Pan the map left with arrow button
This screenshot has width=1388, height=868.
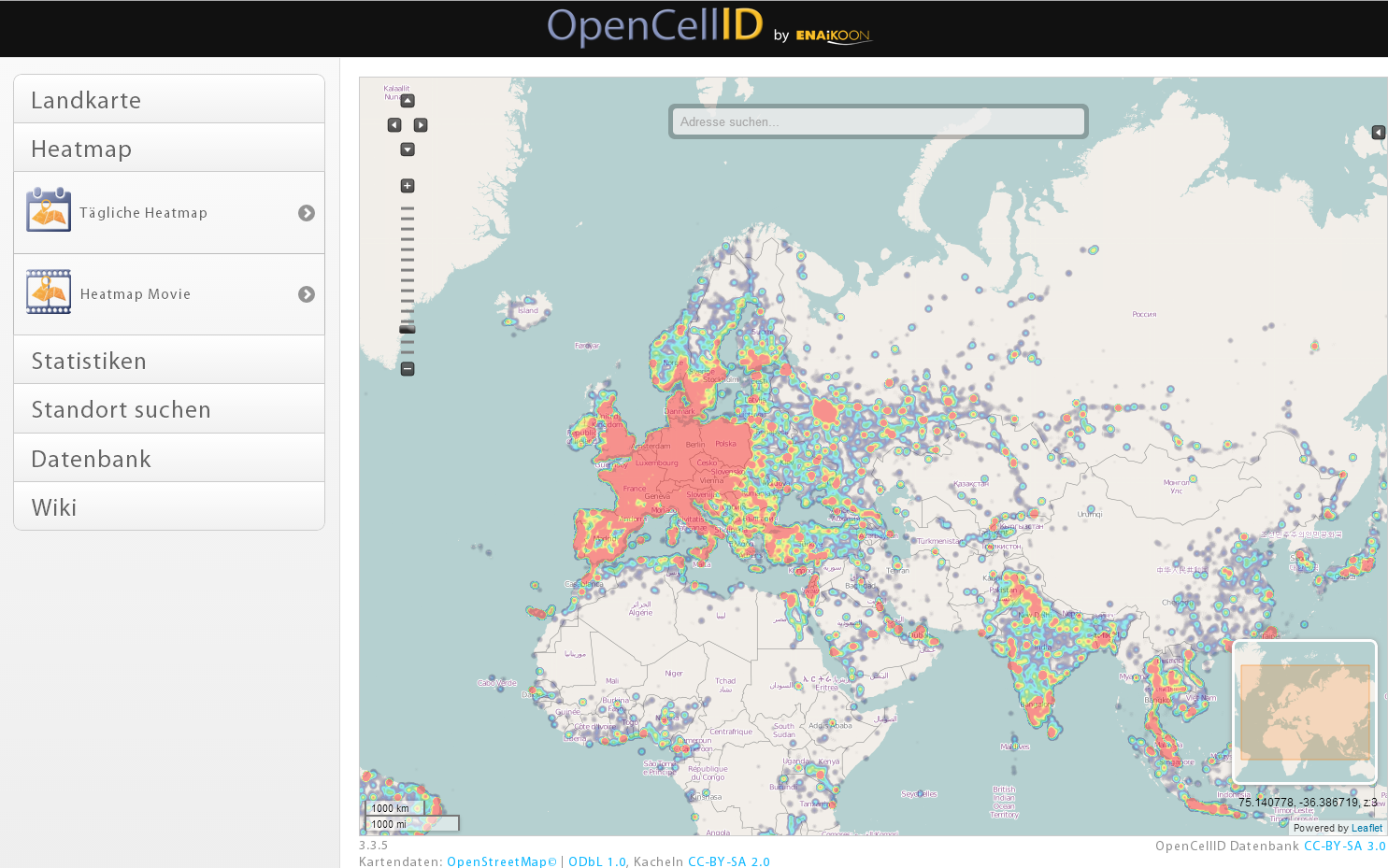(394, 125)
